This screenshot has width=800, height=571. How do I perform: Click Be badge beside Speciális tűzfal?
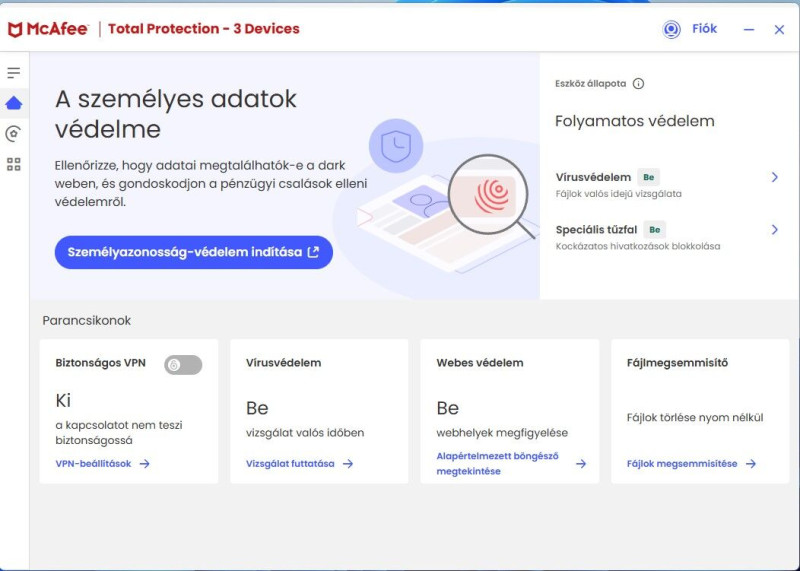click(x=655, y=230)
